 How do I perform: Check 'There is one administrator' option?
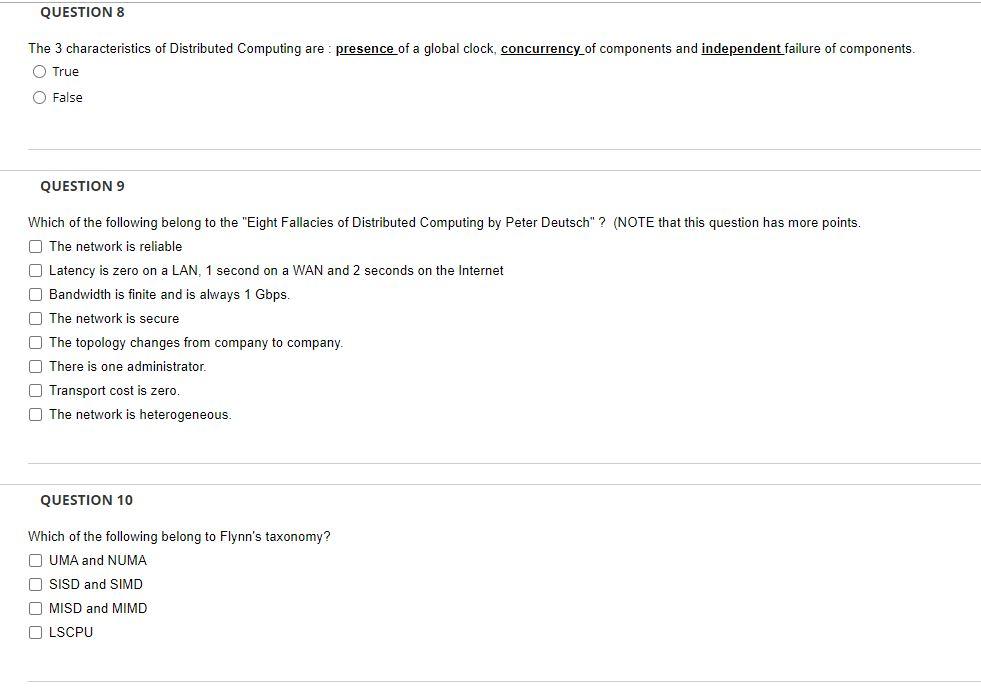[34, 366]
